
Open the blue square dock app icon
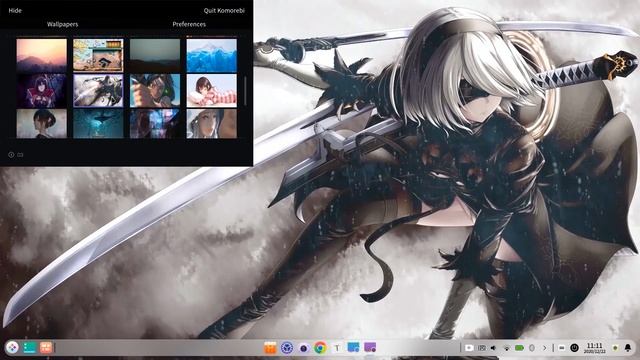353,348
